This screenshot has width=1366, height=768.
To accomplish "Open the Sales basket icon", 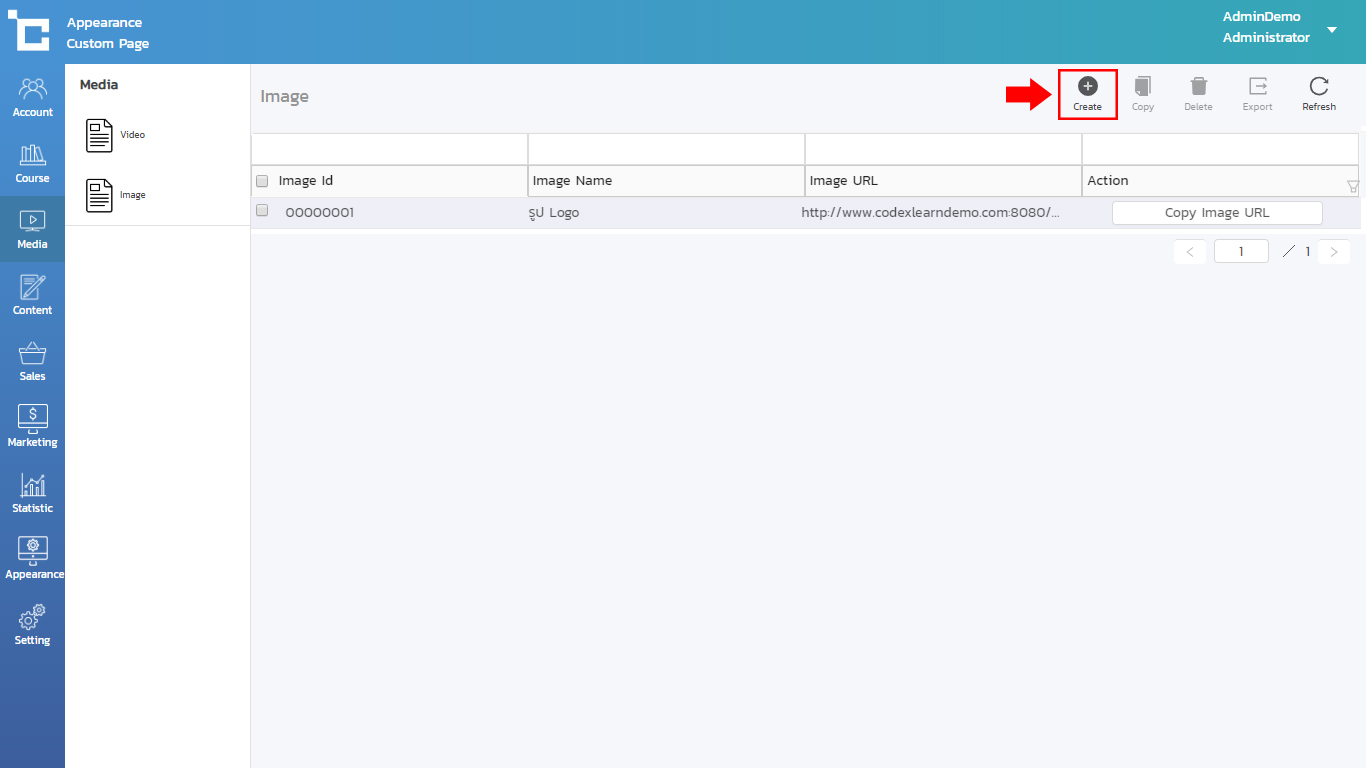I will [x=32, y=354].
